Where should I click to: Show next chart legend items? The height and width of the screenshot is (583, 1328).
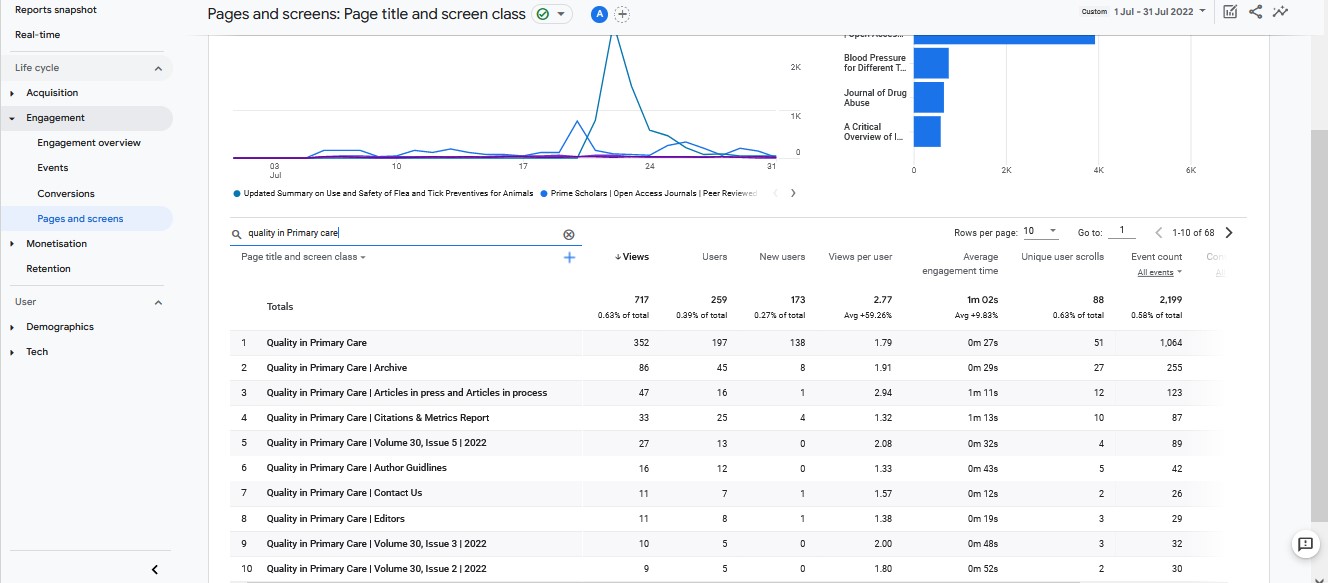pyautogui.click(x=793, y=193)
